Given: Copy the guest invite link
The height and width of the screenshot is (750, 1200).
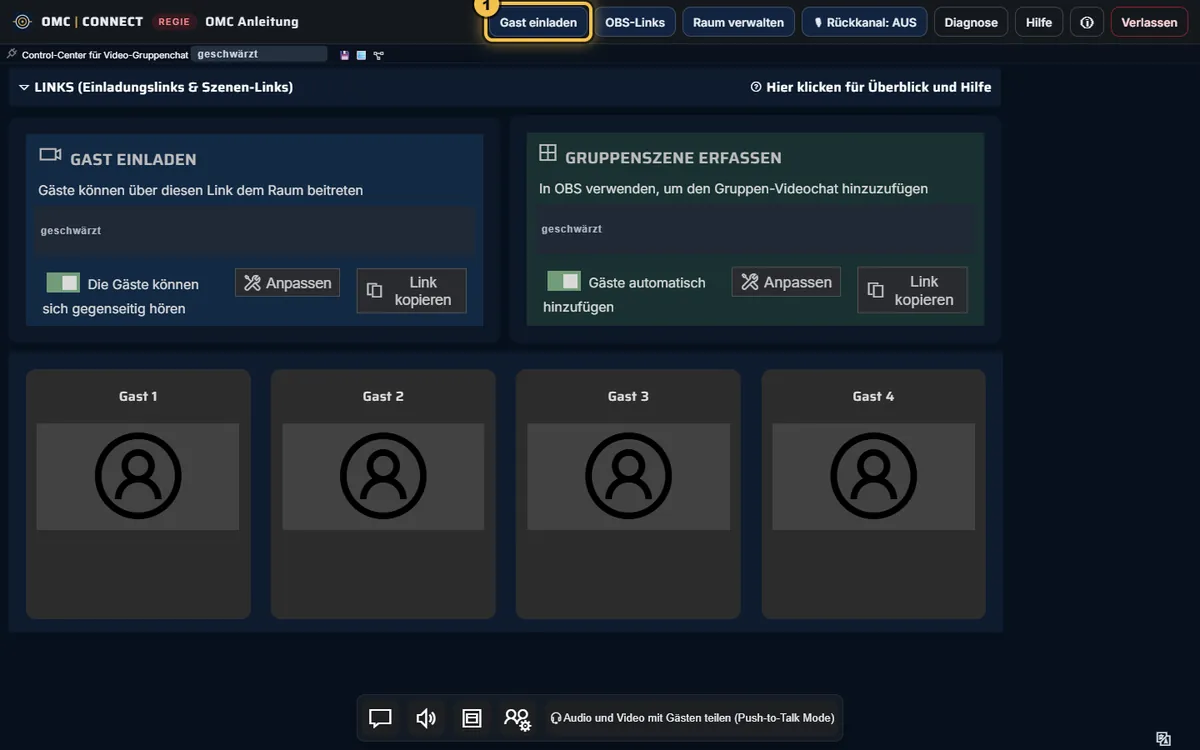Looking at the screenshot, I should 411,291.
